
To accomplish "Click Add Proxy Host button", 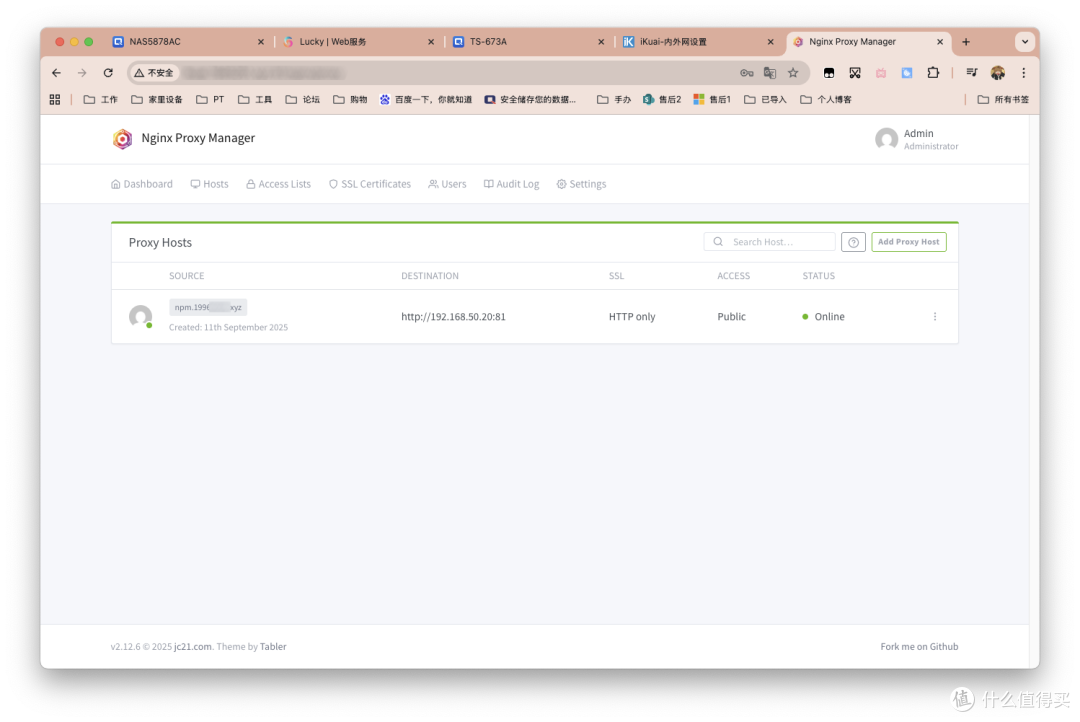I will (x=908, y=243).
